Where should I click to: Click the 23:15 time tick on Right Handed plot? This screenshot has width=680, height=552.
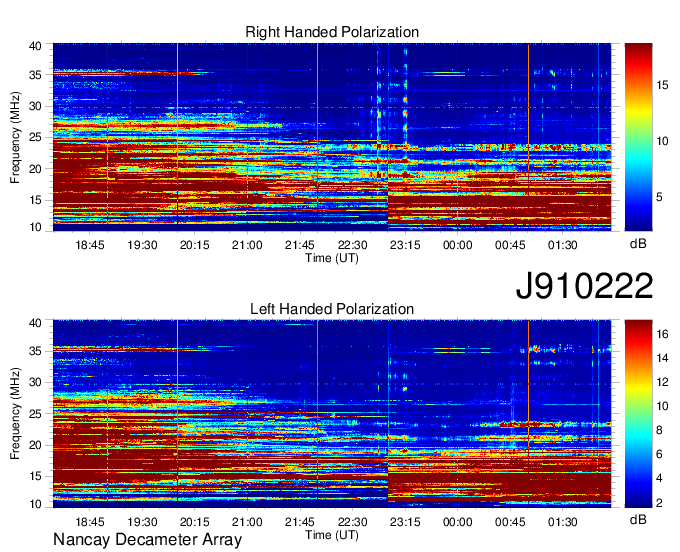pos(405,245)
